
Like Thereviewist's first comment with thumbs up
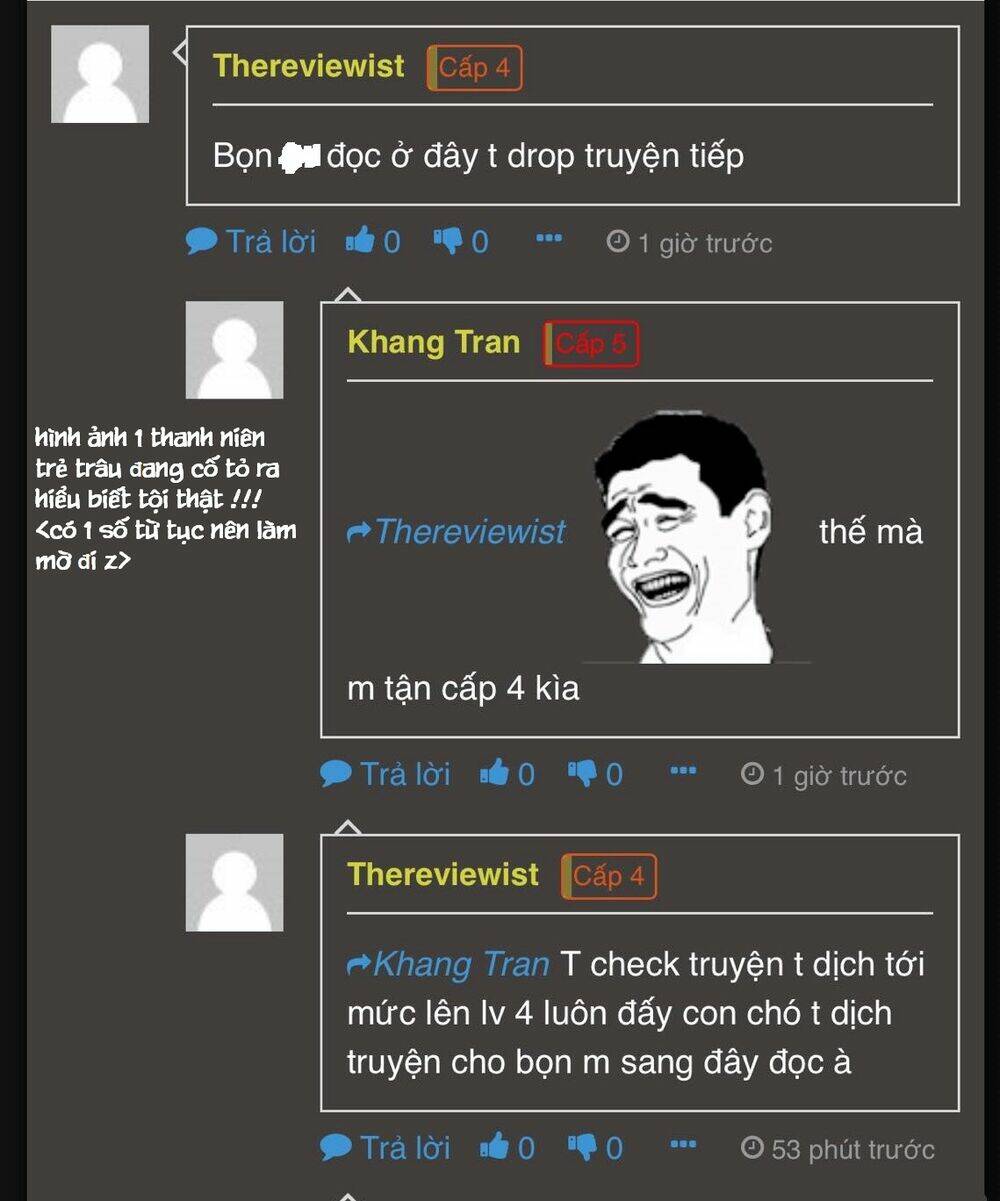pyautogui.click(x=372, y=241)
